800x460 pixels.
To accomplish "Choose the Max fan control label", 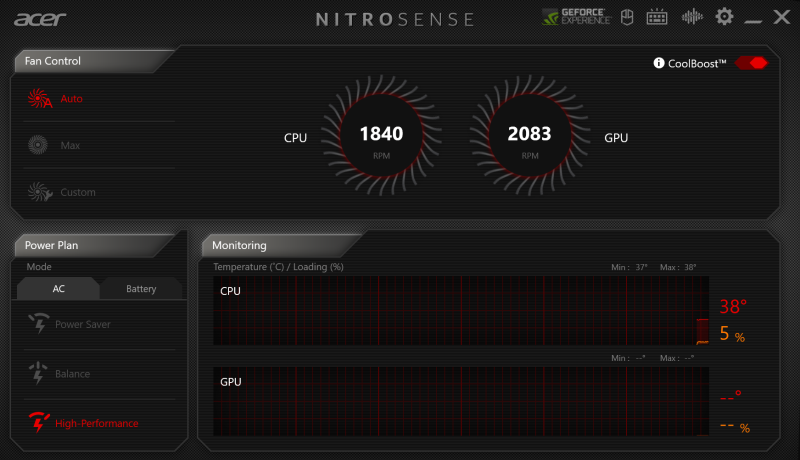I will coord(70,145).
